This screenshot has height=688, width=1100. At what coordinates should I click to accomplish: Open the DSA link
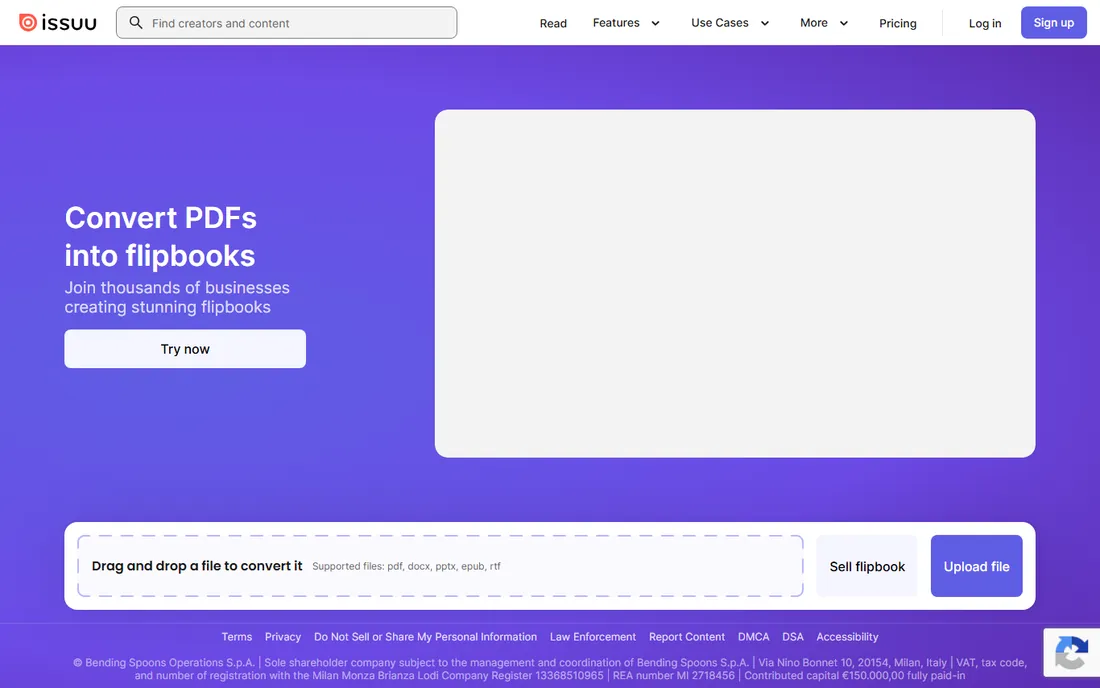(x=793, y=637)
